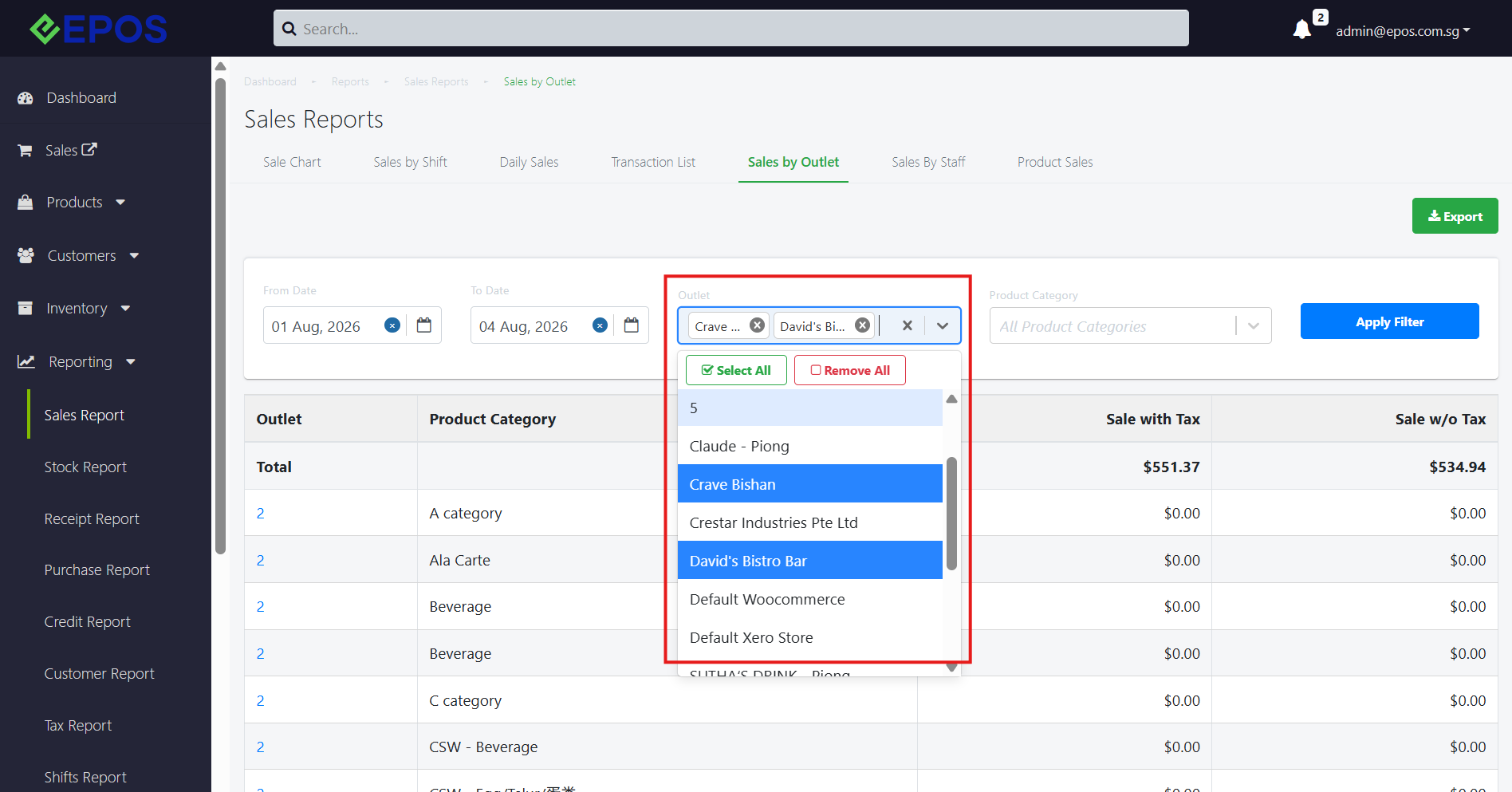Screen dimensions: 1512x792
Task: Select Default Woocommerce outlet
Action: [x=810, y=599]
